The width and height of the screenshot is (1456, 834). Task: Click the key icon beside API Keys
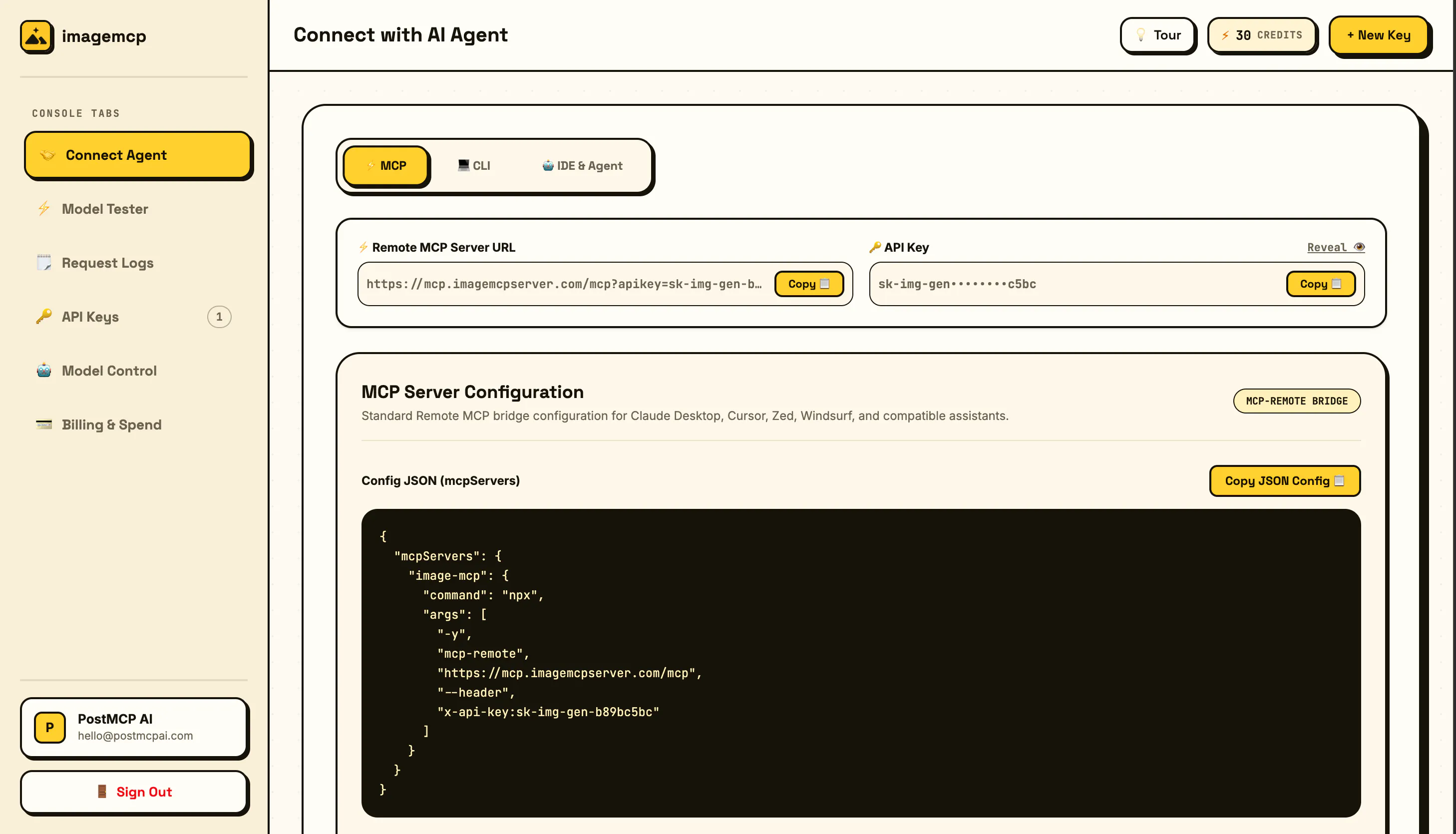coord(44,316)
